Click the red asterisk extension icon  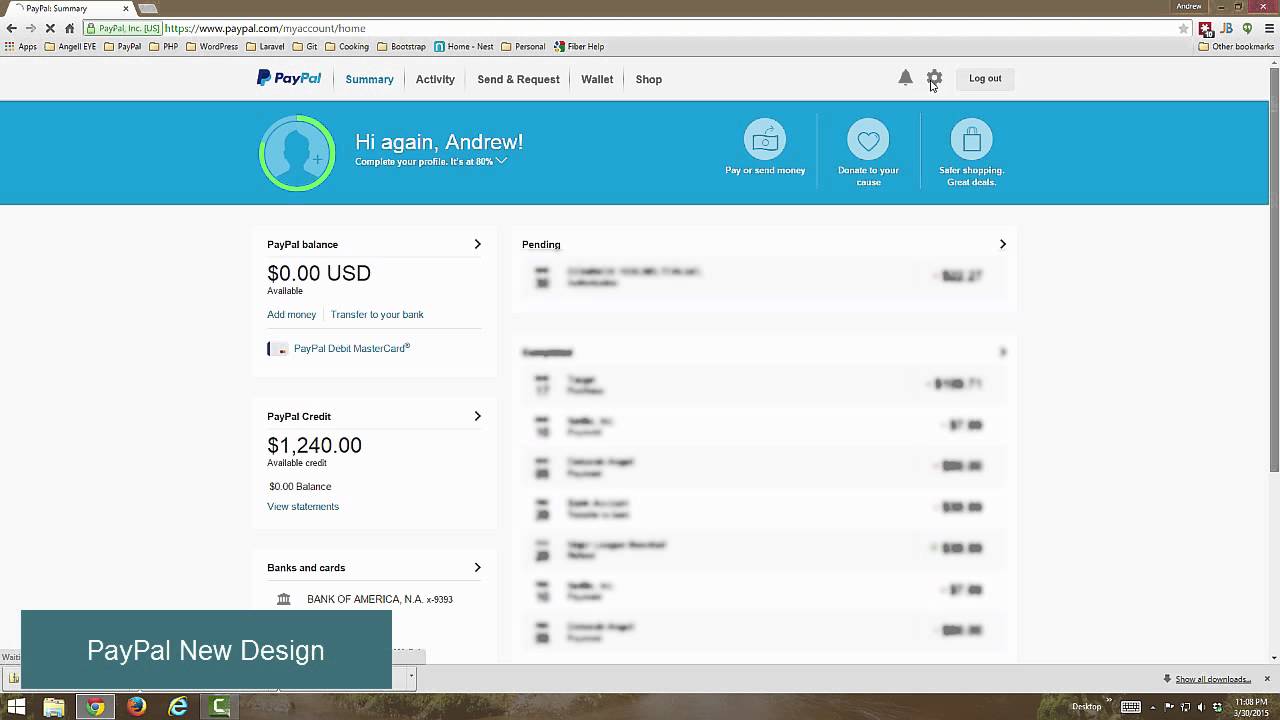[1206, 28]
